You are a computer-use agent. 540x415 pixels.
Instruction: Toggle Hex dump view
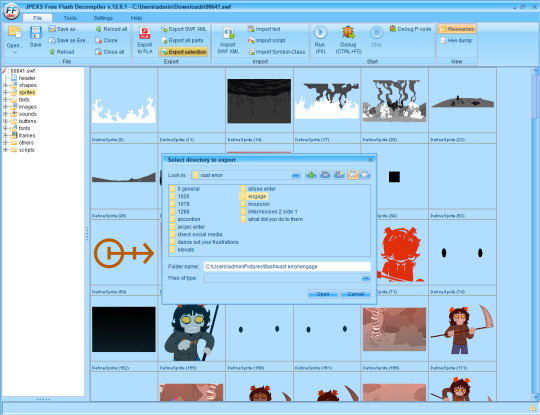coord(456,40)
